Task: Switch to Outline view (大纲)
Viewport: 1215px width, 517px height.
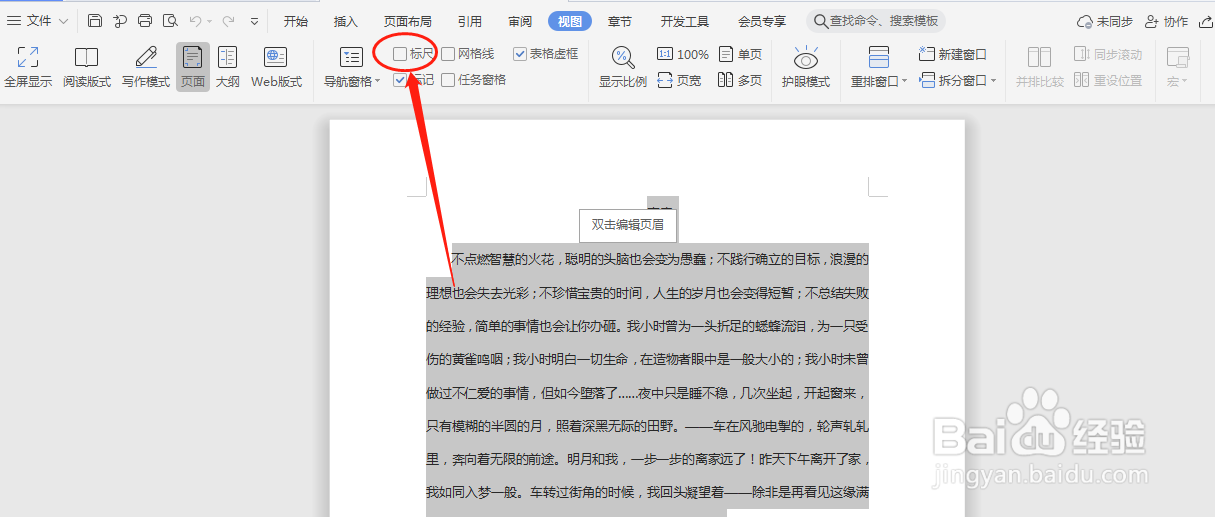Action: pos(228,67)
